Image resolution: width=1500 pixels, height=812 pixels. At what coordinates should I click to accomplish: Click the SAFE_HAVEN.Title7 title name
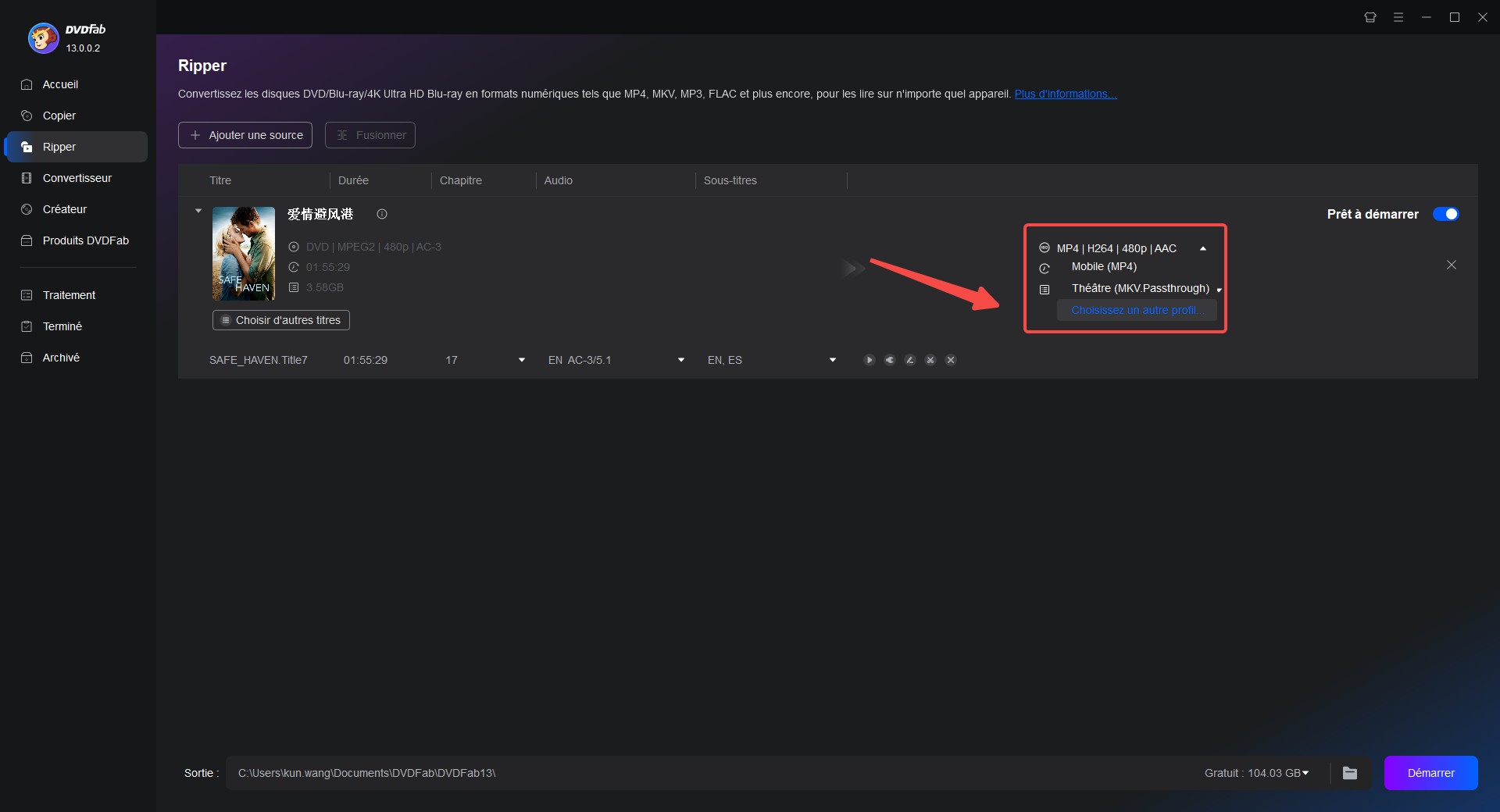coord(259,360)
